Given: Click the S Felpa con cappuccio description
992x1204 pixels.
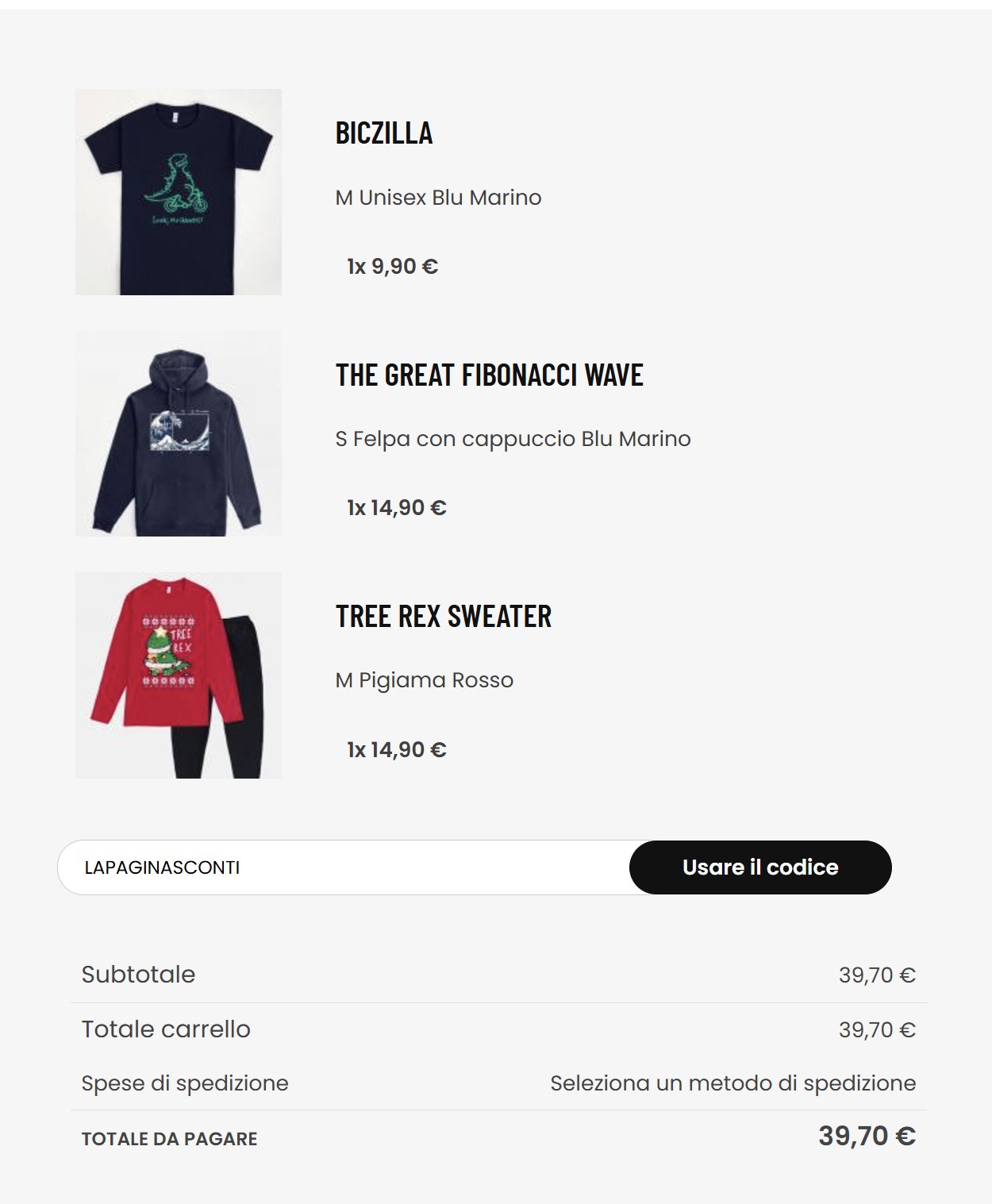Looking at the screenshot, I should [x=513, y=439].
